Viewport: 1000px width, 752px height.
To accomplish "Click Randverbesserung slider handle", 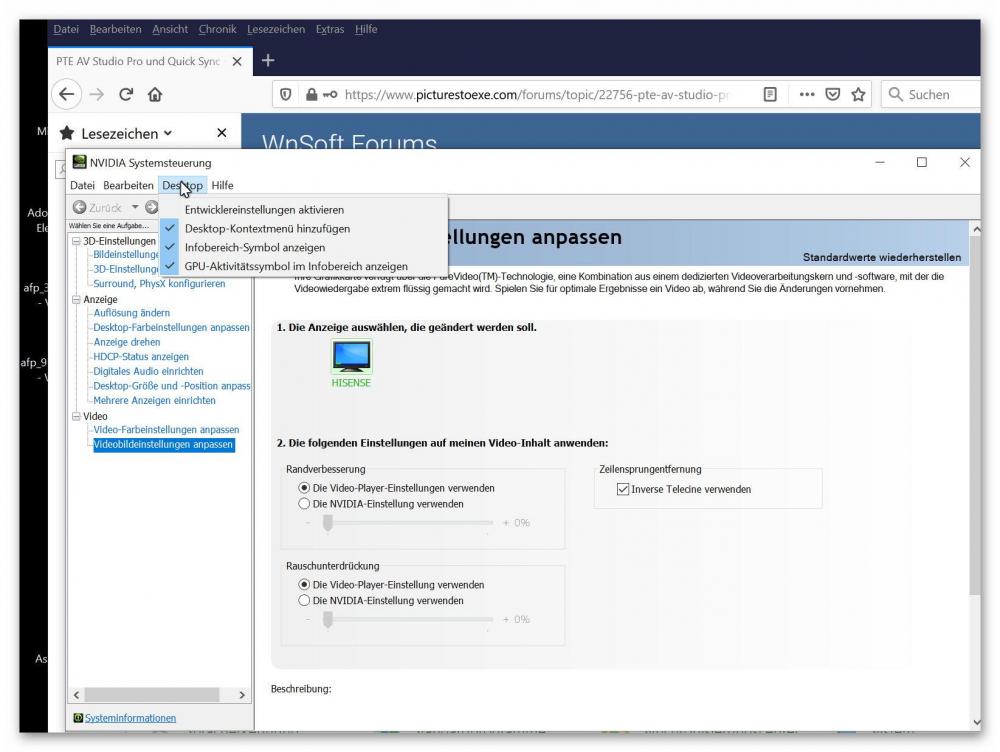I will (328, 523).
